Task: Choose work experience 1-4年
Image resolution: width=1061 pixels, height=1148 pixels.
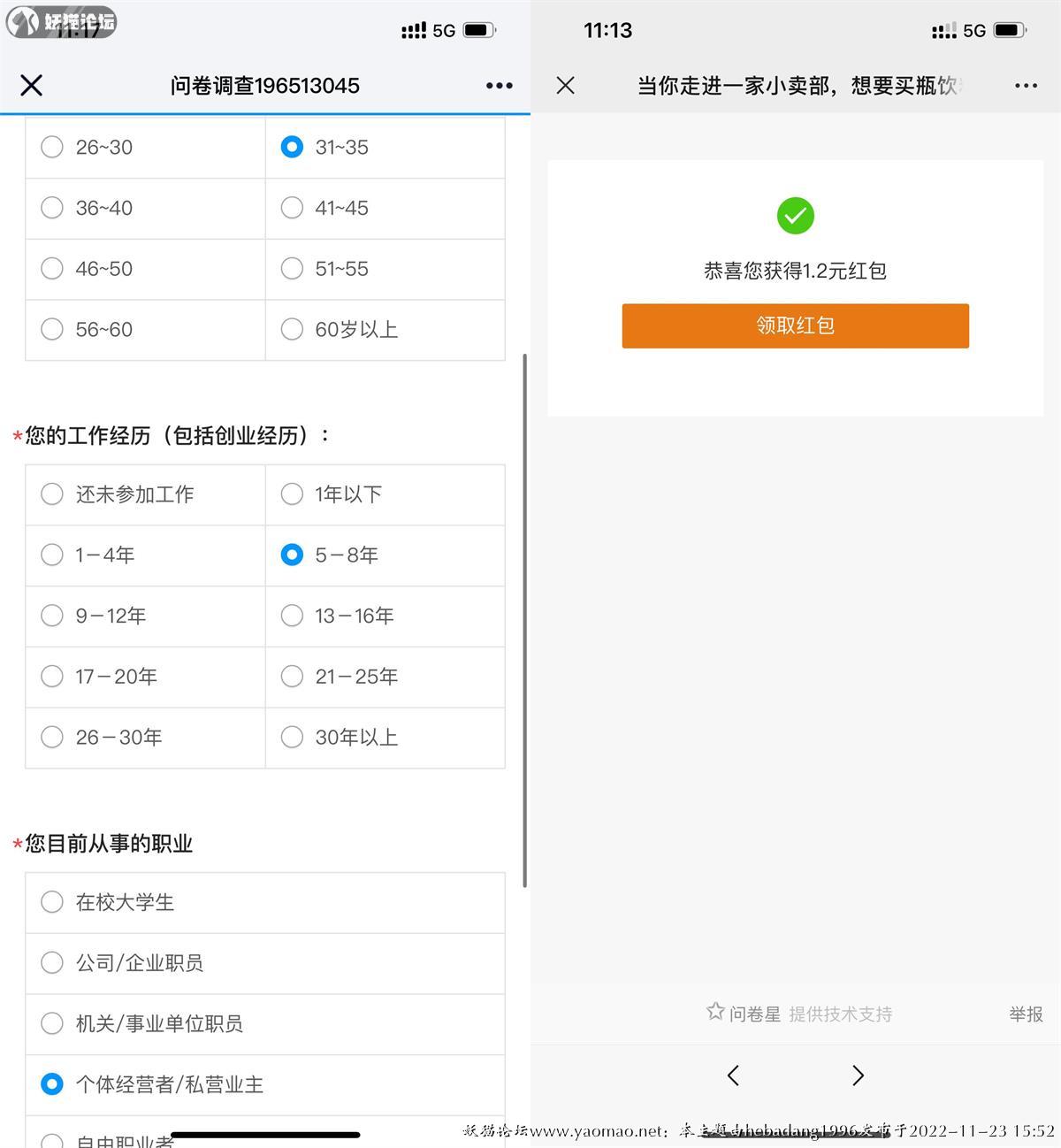Action: pos(145,555)
